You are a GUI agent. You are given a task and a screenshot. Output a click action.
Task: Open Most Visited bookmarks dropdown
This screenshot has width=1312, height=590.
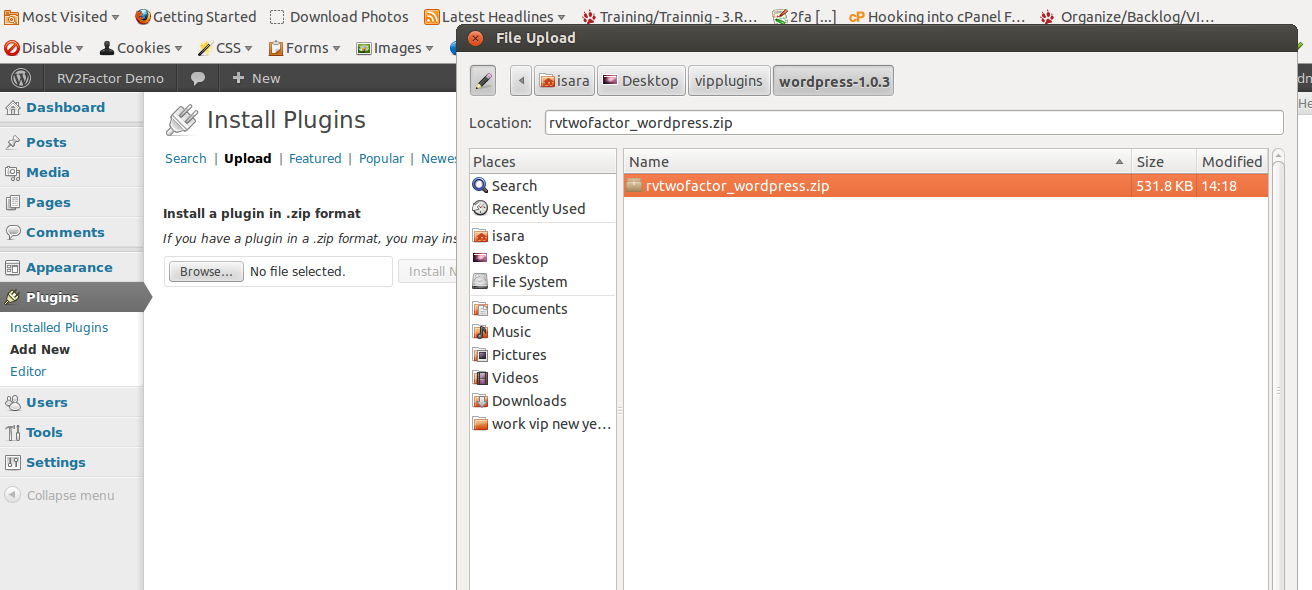62,16
